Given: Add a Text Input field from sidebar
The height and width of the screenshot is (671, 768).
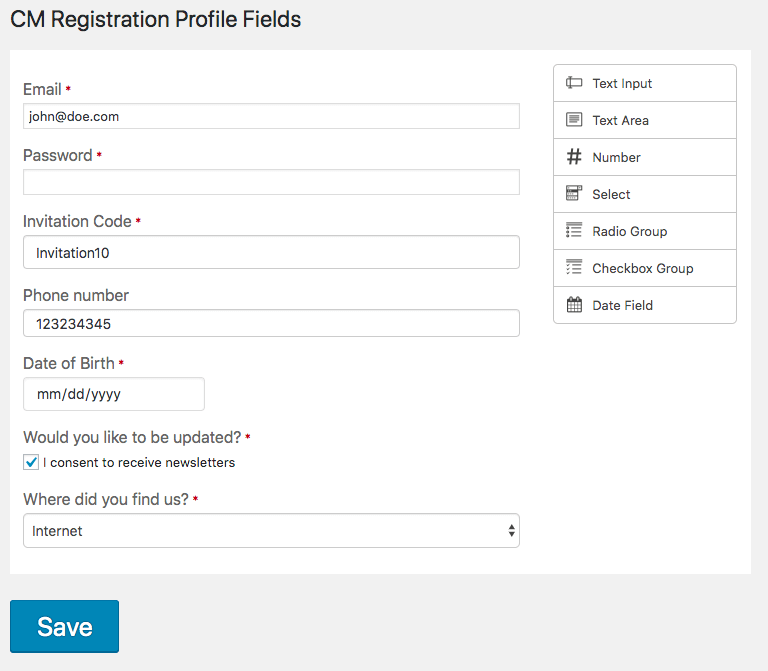Looking at the screenshot, I should (x=645, y=83).
